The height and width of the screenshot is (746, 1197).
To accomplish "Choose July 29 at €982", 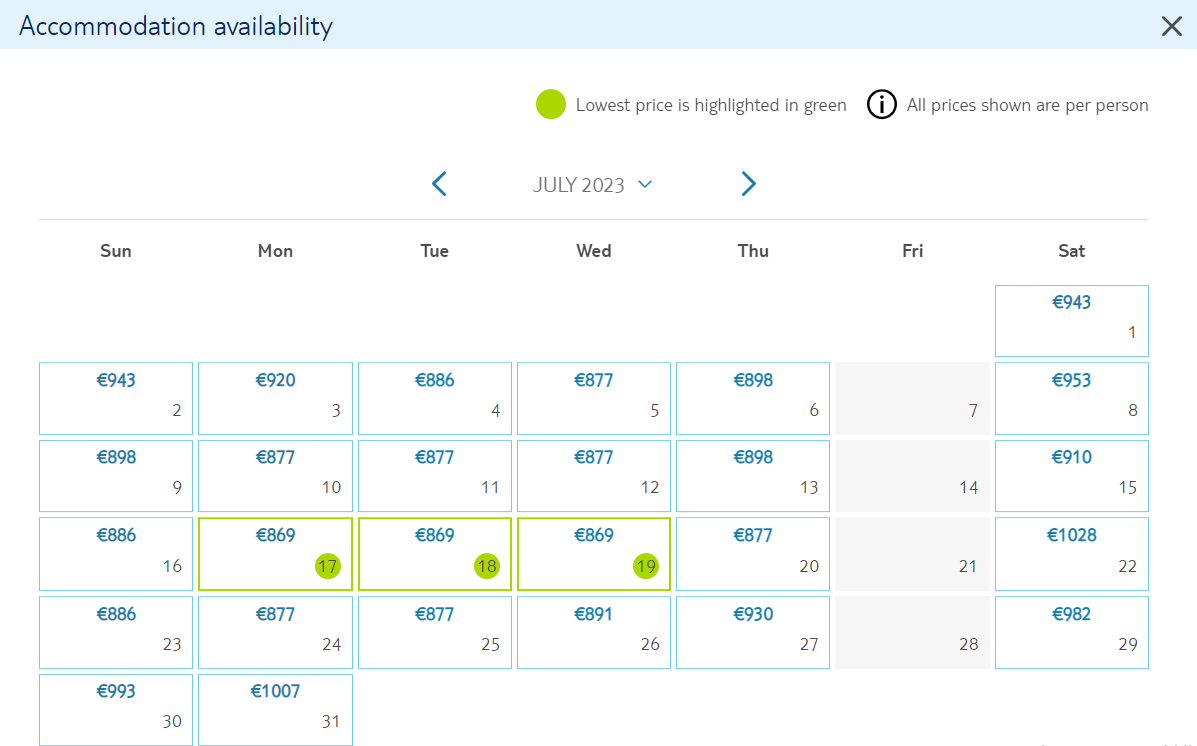I will coord(1072,632).
